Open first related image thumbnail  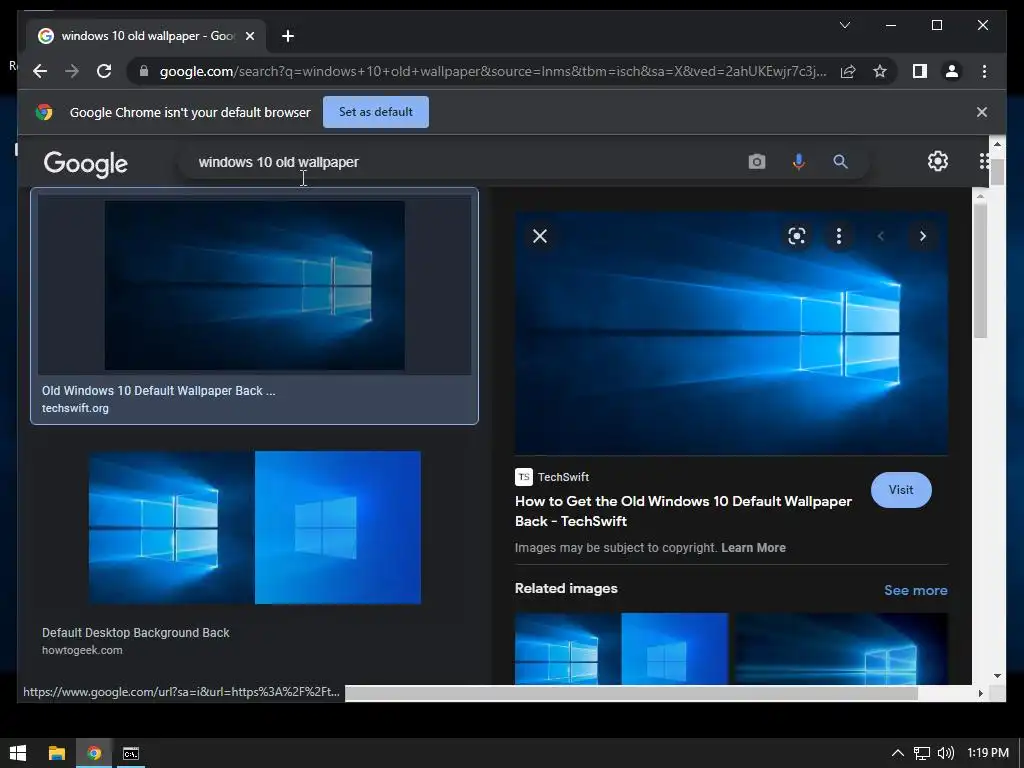(x=621, y=648)
